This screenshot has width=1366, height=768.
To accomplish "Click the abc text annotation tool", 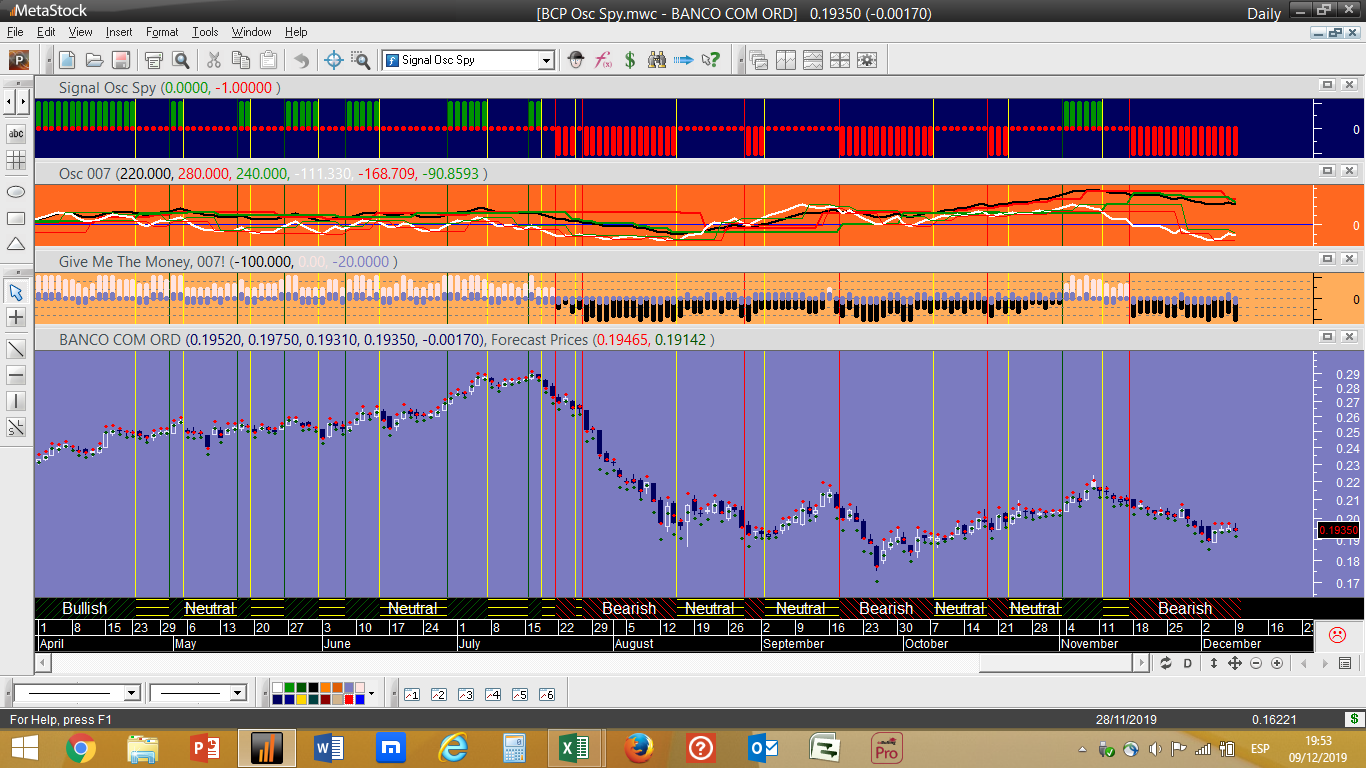I will tap(16, 133).
